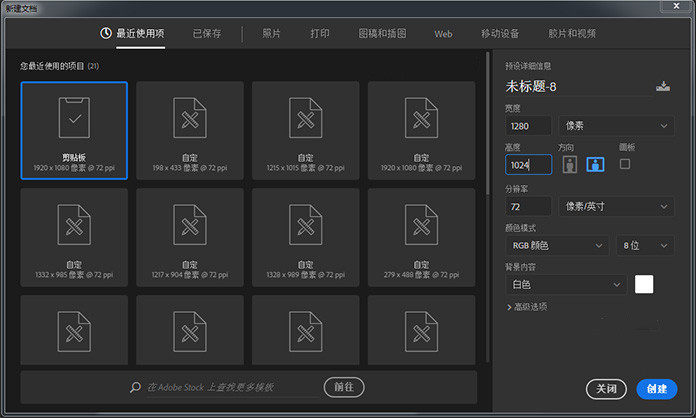
Task: Choose the custom 1215 x 1015 preset
Action: point(306,130)
